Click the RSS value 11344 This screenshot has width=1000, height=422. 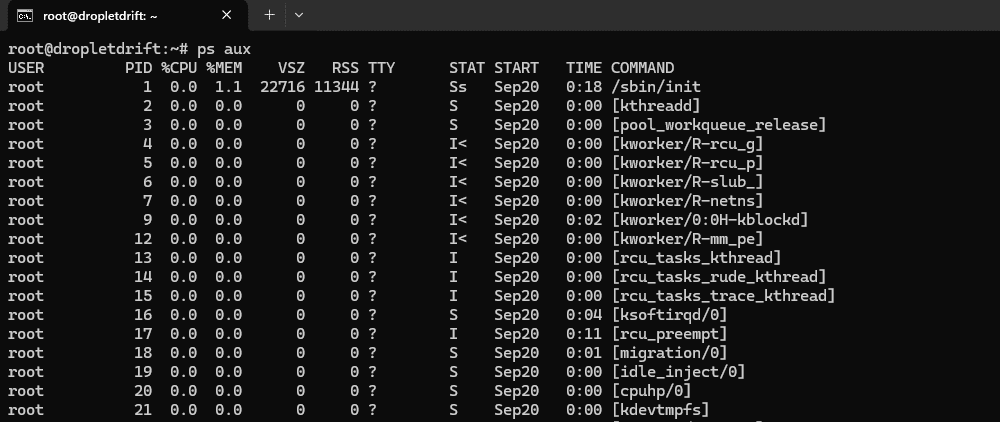coord(336,87)
